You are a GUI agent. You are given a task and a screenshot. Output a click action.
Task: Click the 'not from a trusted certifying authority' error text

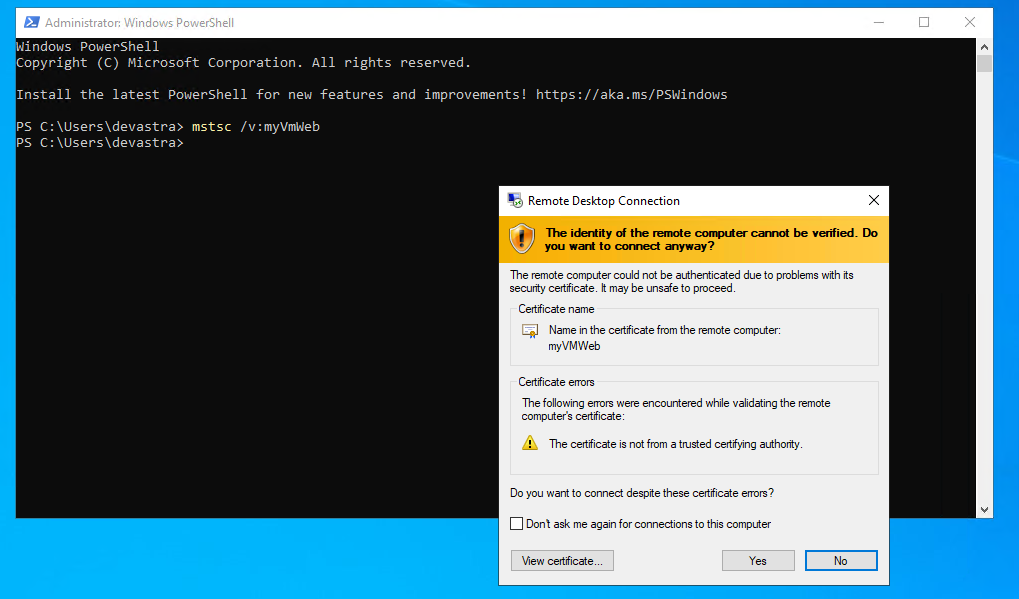[676, 444]
